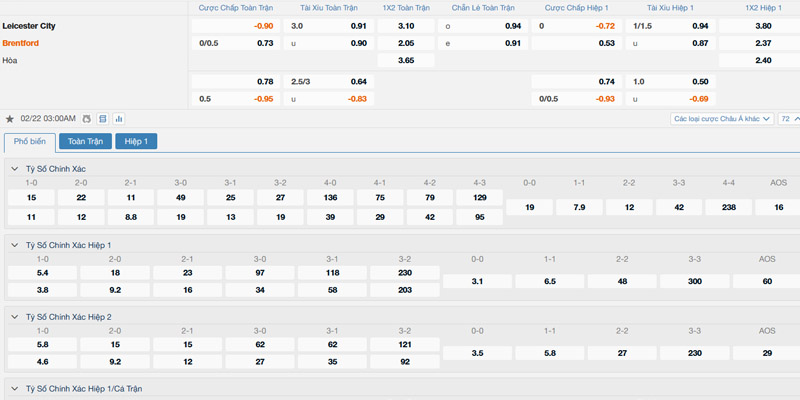Click the Brentford team name

tap(20, 43)
